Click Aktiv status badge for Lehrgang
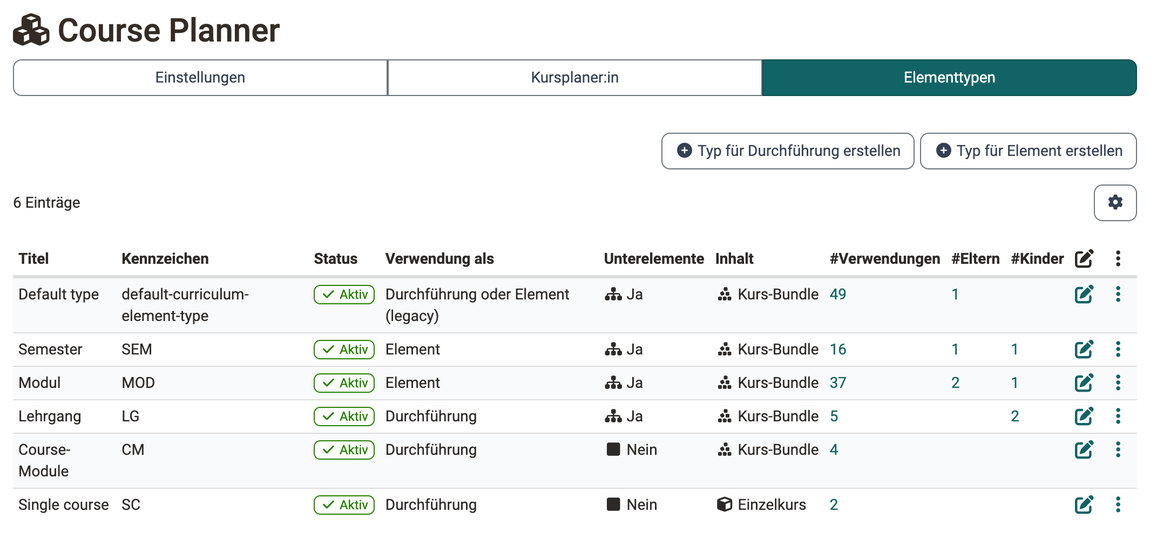 pyautogui.click(x=344, y=416)
